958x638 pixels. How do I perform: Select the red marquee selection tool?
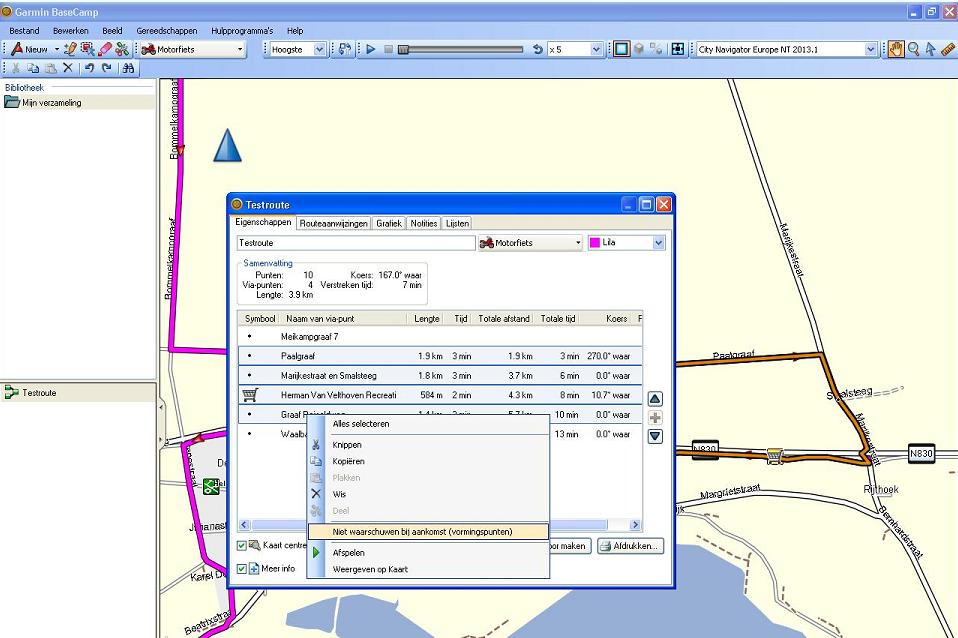click(x=87, y=50)
